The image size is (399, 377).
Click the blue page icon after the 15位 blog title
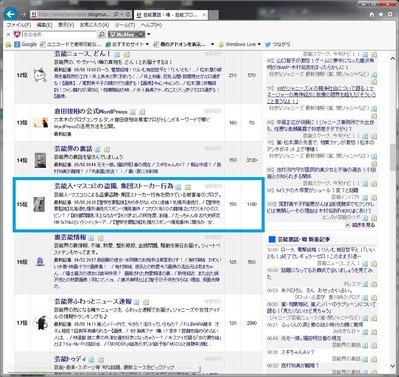(178, 187)
